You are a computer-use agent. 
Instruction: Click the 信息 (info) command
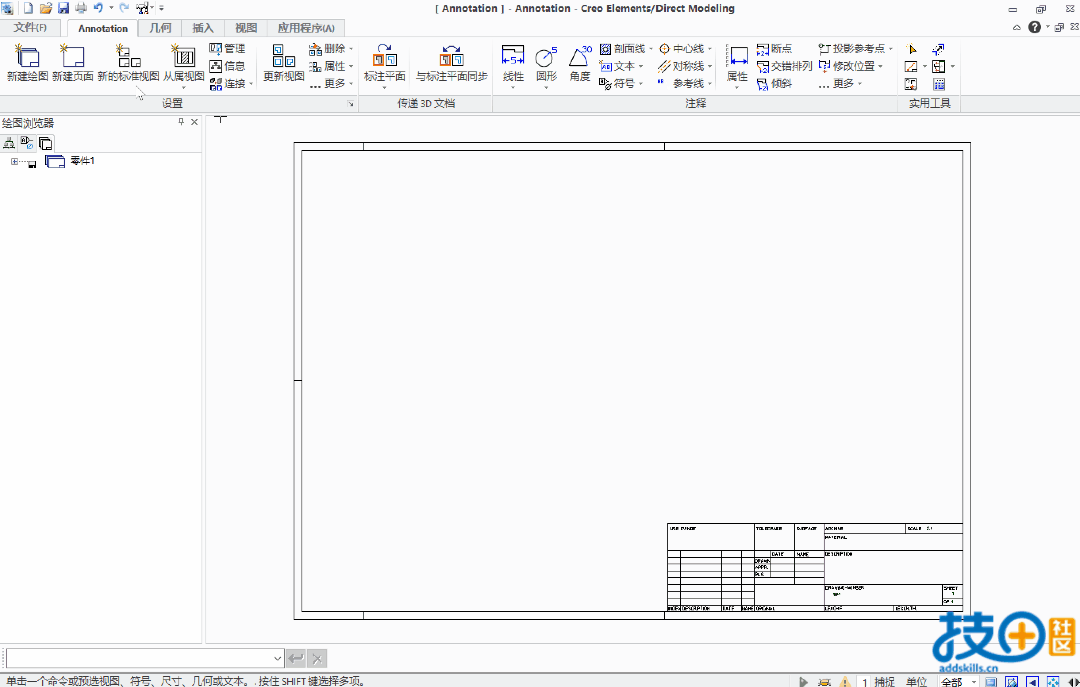227,66
